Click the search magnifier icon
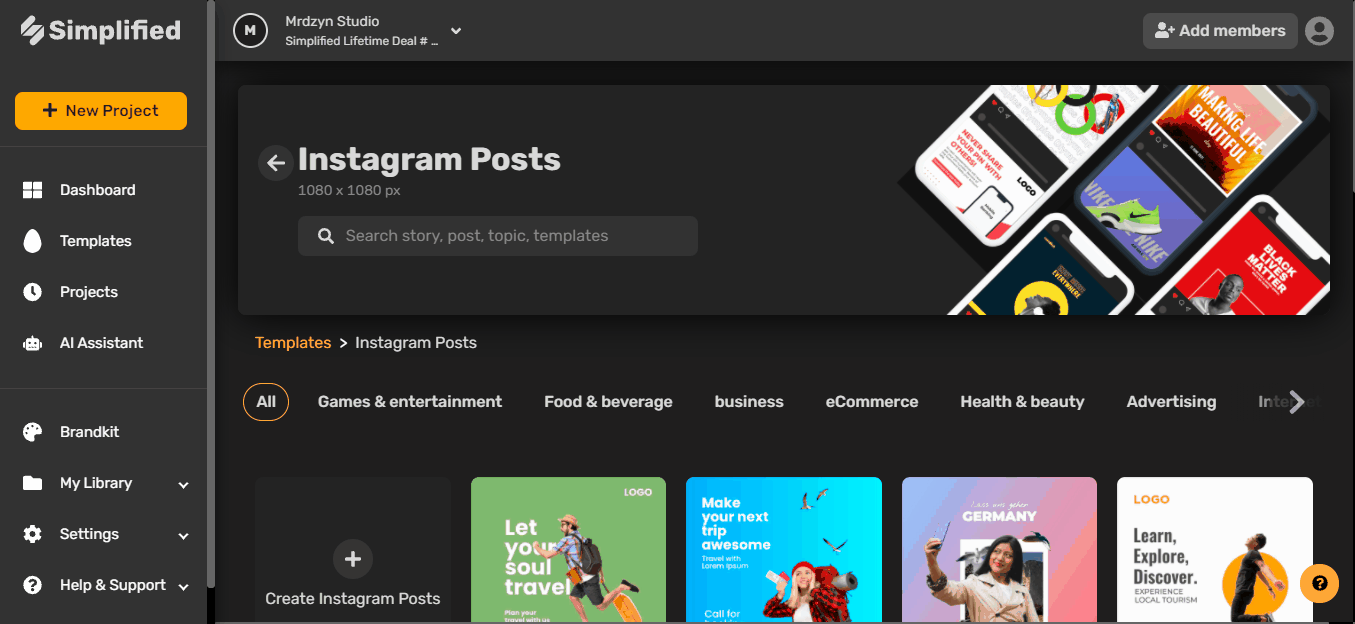Screen dimensions: 1355x624 click(x=325, y=236)
